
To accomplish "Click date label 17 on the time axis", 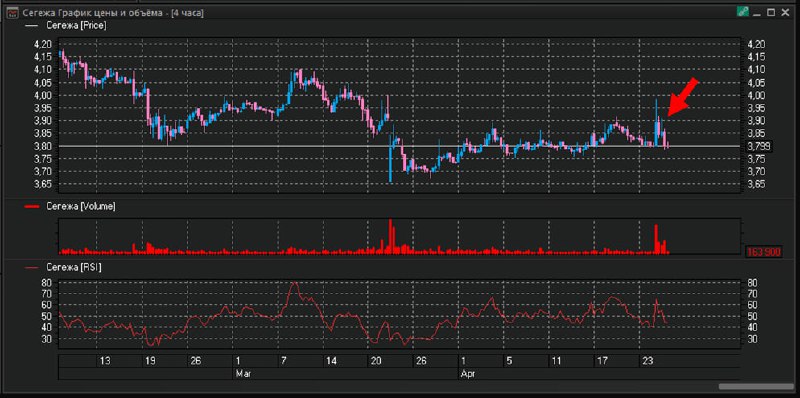I will coord(602,361).
